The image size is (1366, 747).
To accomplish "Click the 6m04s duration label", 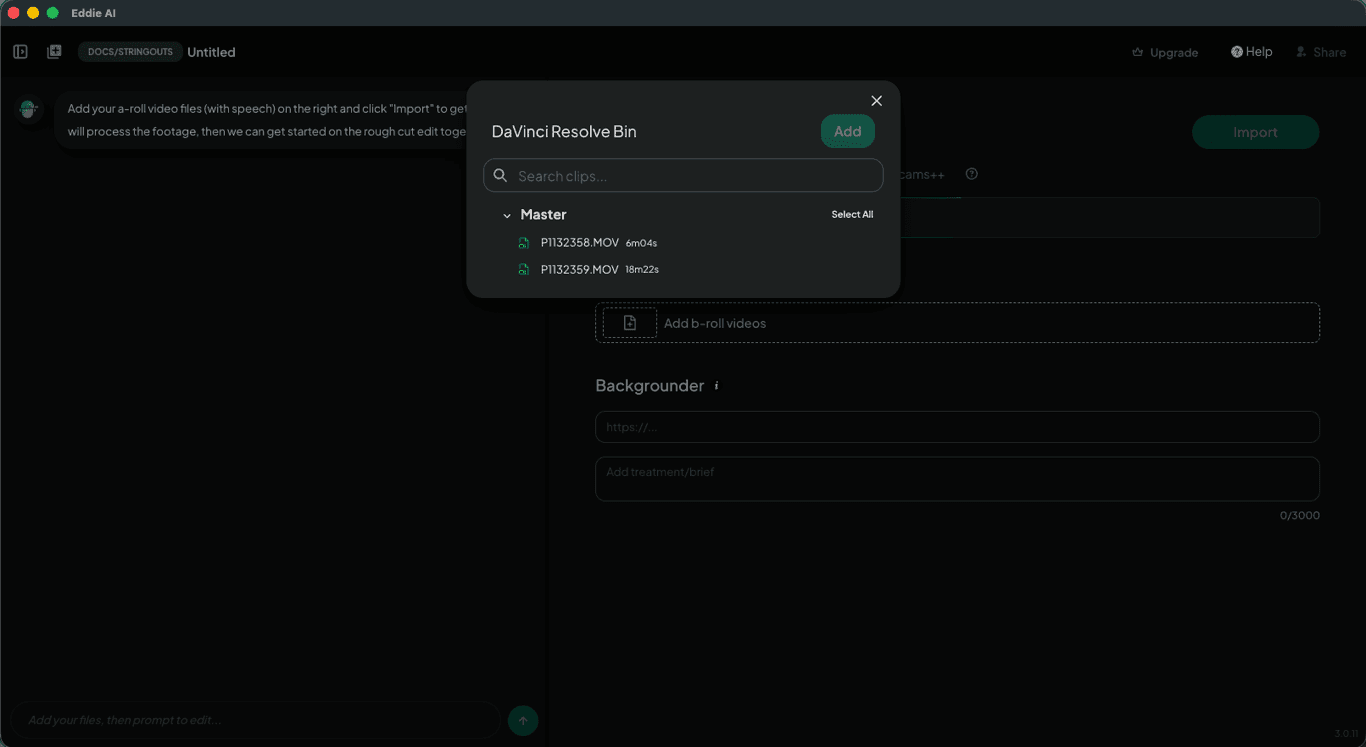I will [641, 243].
